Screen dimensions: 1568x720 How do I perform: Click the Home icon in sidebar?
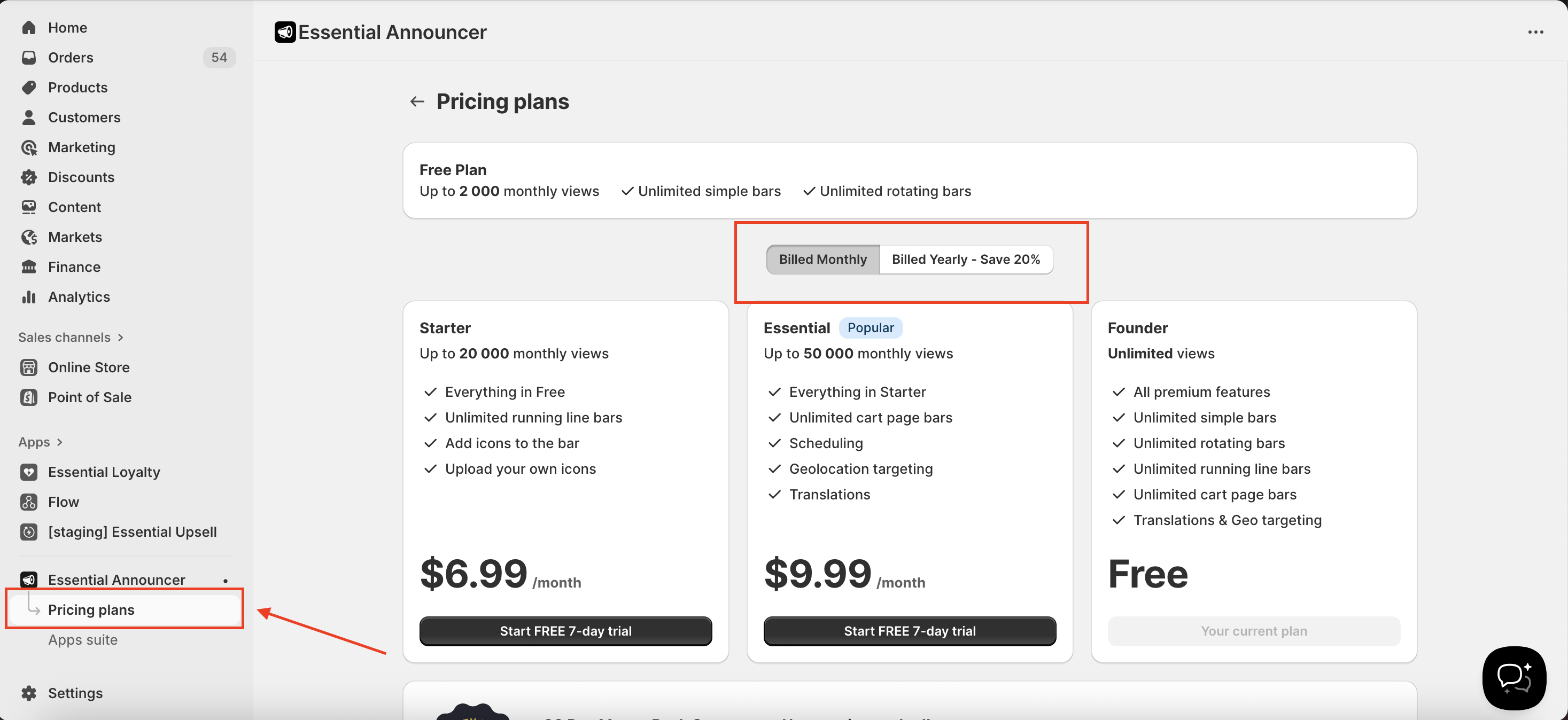tap(29, 27)
